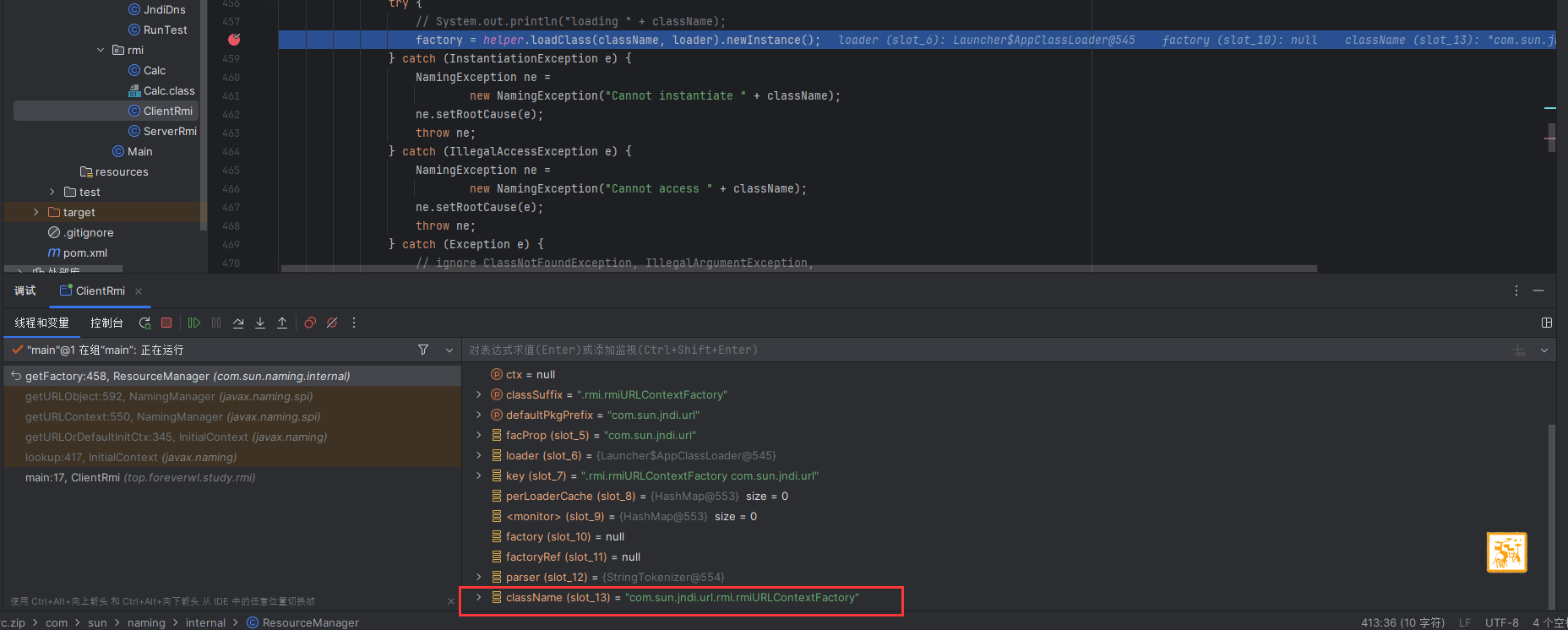Screen dimensions: 1568x630
Task: Select the getURLObject:592 NamingManager frame
Action: point(232,396)
